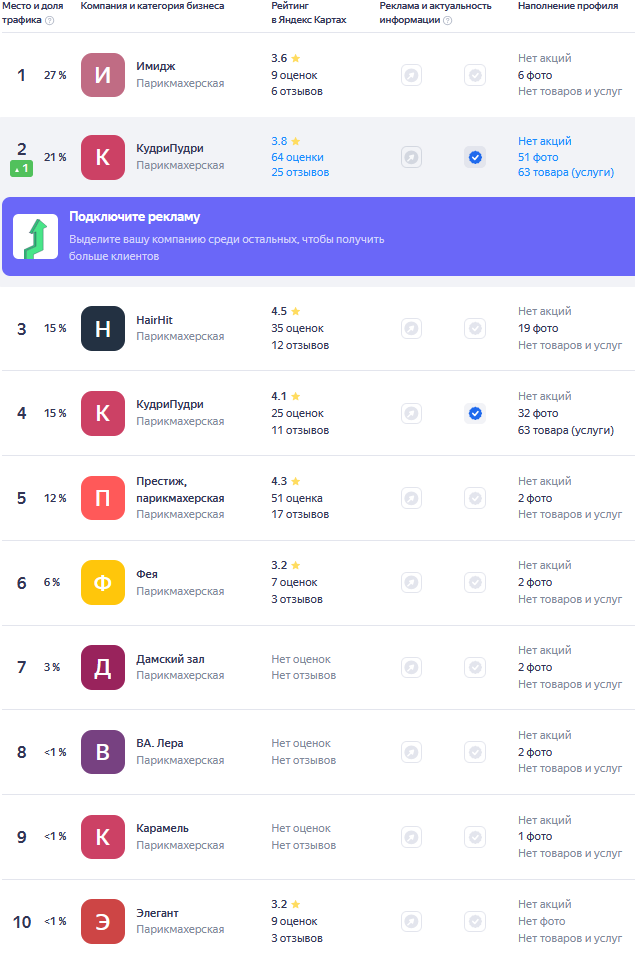The height and width of the screenshot is (960, 635).
Task: Click the verified checkmark in Карамель row
Action: [475, 837]
